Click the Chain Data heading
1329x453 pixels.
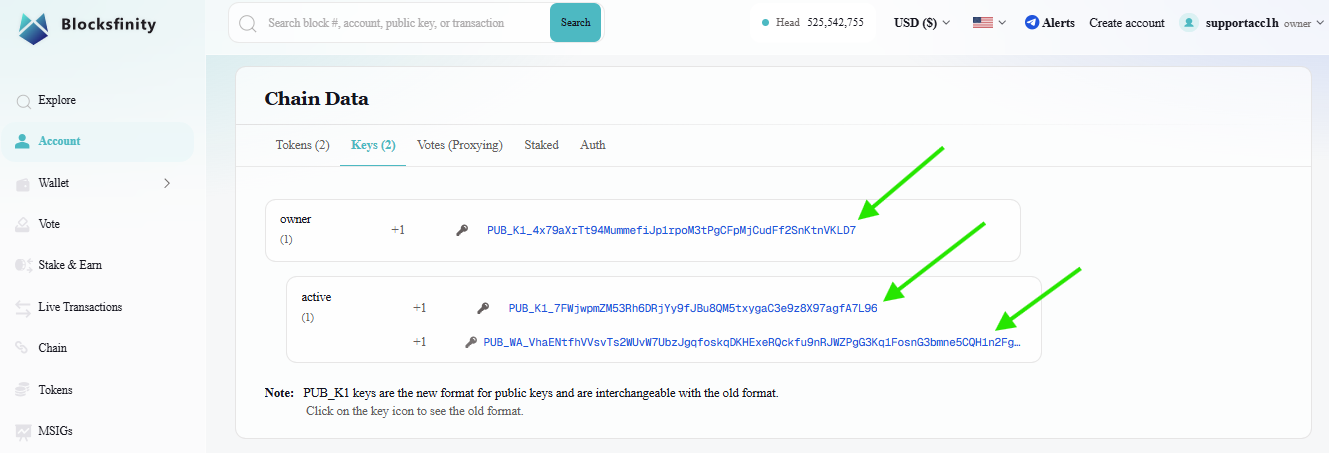[x=316, y=99]
